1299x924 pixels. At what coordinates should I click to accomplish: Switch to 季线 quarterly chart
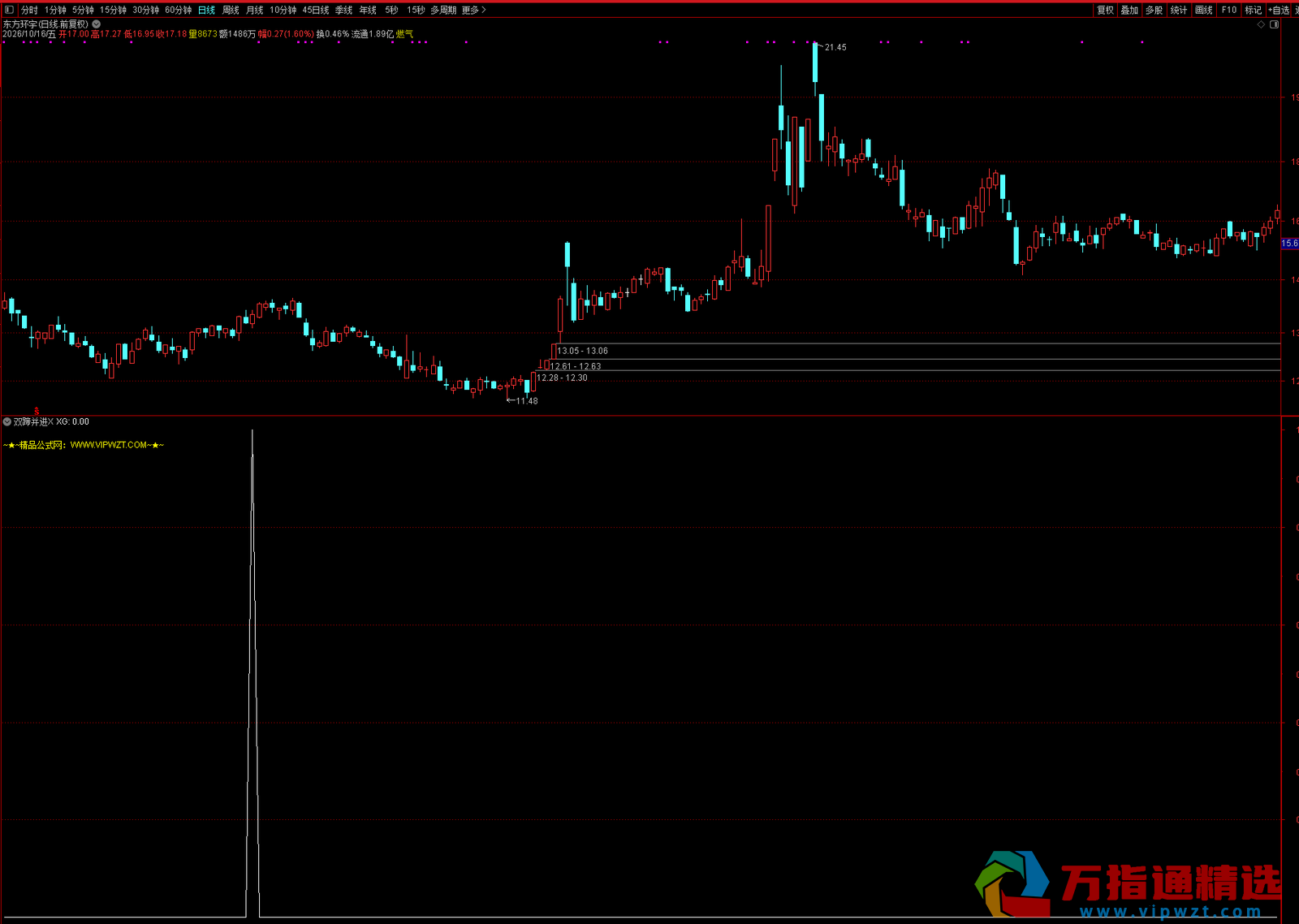(x=344, y=10)
